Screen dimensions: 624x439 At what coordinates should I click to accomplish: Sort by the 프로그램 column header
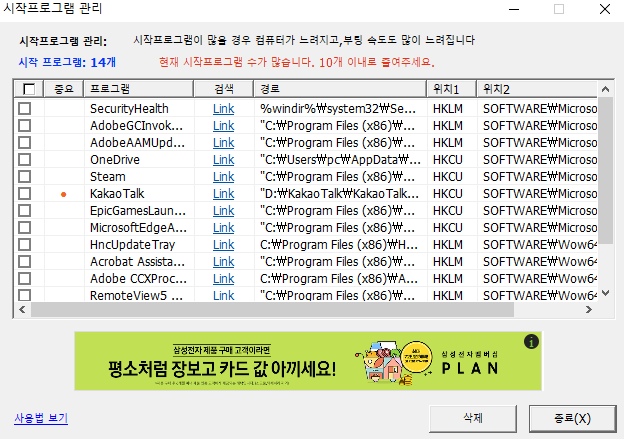point(138,89)
